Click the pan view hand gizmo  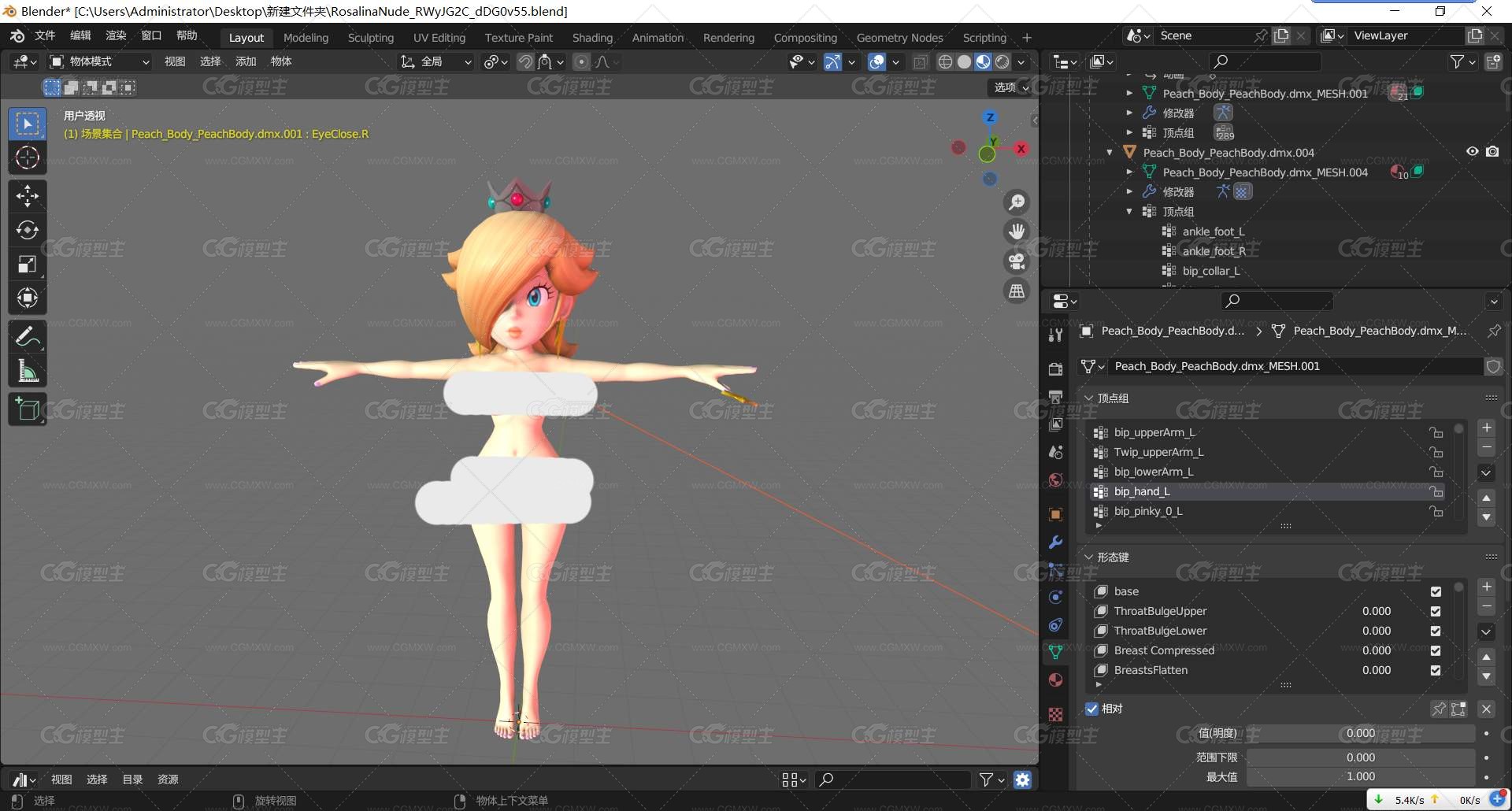[1017, 231]
